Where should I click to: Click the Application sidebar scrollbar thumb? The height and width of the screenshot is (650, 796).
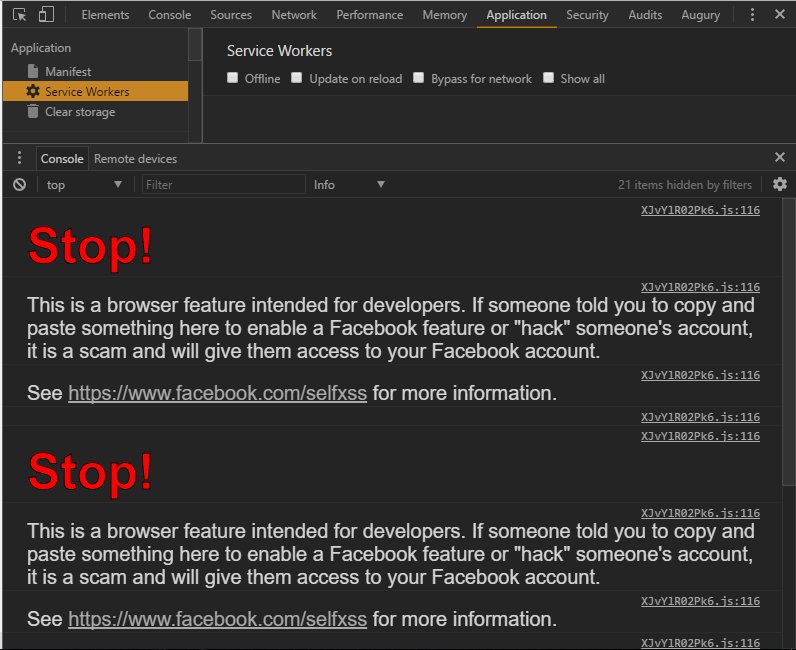pos(195,45)
